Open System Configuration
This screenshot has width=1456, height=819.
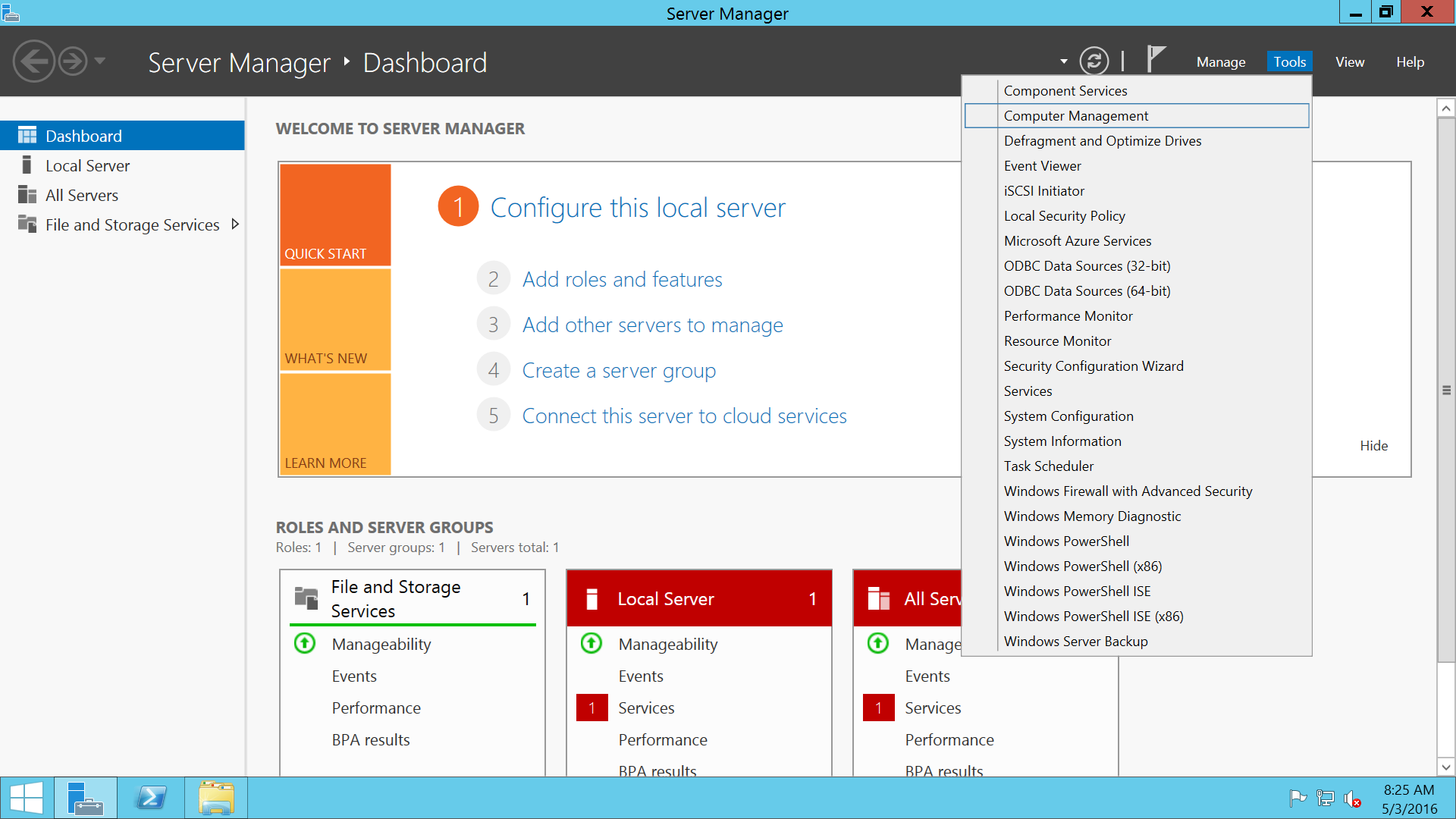(1137, 416)
